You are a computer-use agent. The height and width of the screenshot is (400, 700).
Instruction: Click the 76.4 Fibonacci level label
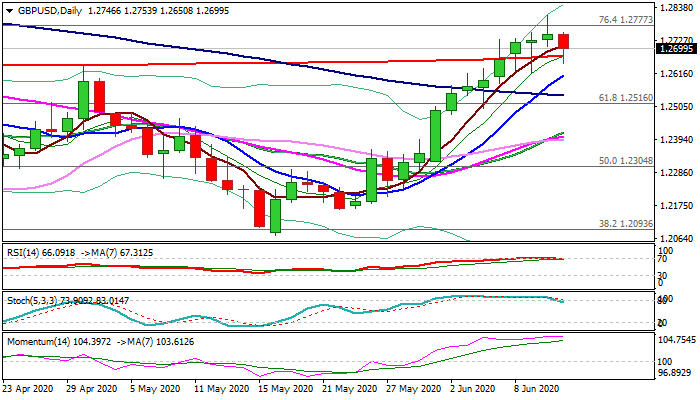click(x=625, y=19)
